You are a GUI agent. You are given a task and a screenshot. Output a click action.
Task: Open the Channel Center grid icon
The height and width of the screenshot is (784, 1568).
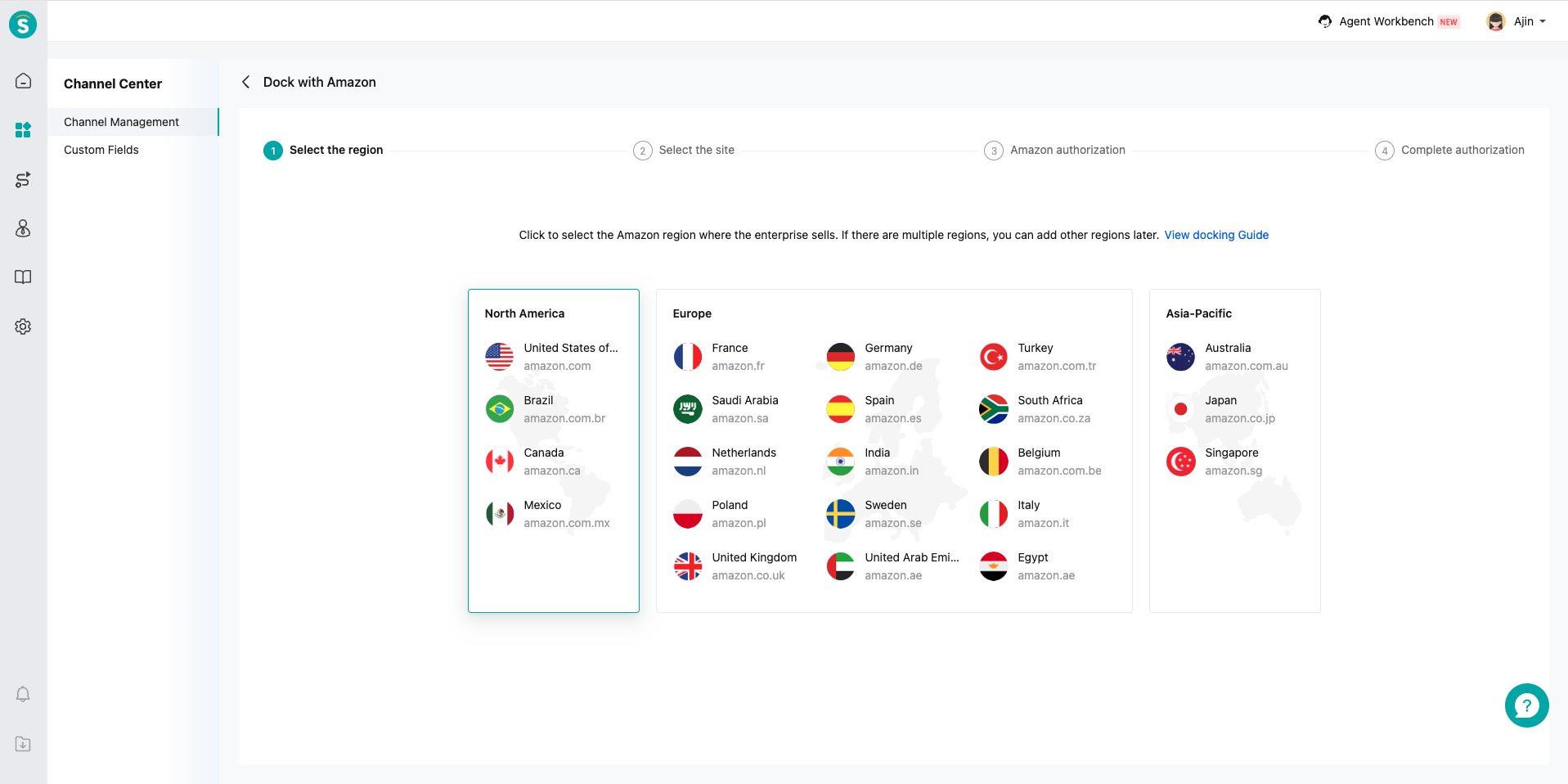click(x=23, y=130)
